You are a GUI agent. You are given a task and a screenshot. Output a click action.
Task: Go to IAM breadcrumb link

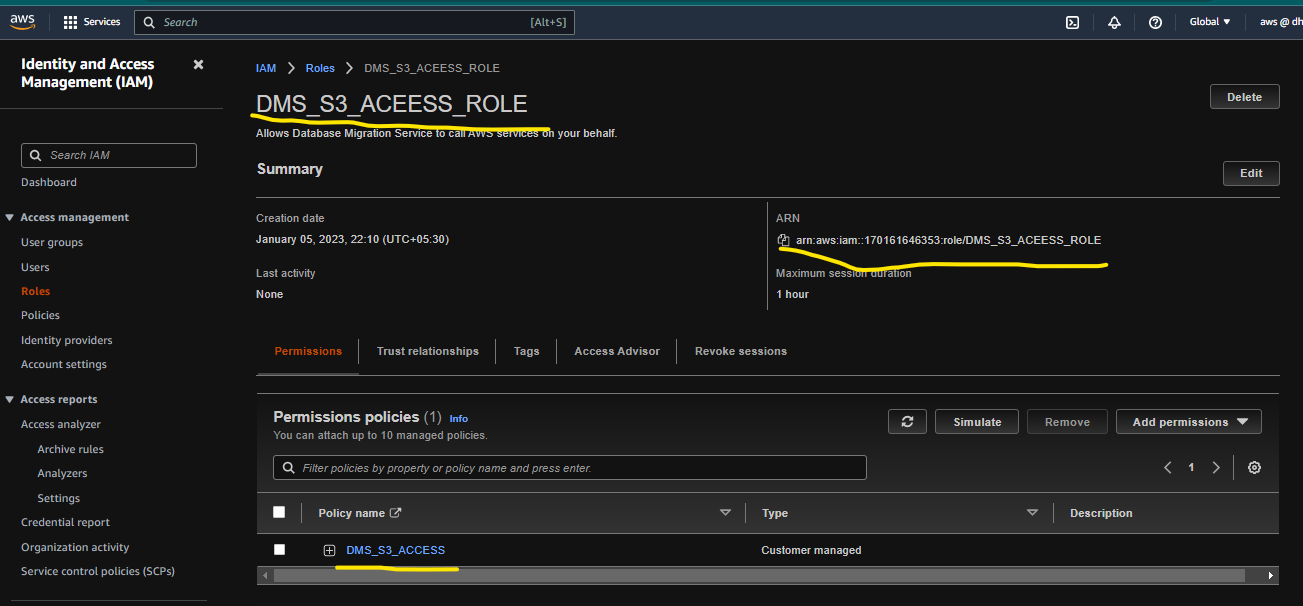tap(266, 68)
